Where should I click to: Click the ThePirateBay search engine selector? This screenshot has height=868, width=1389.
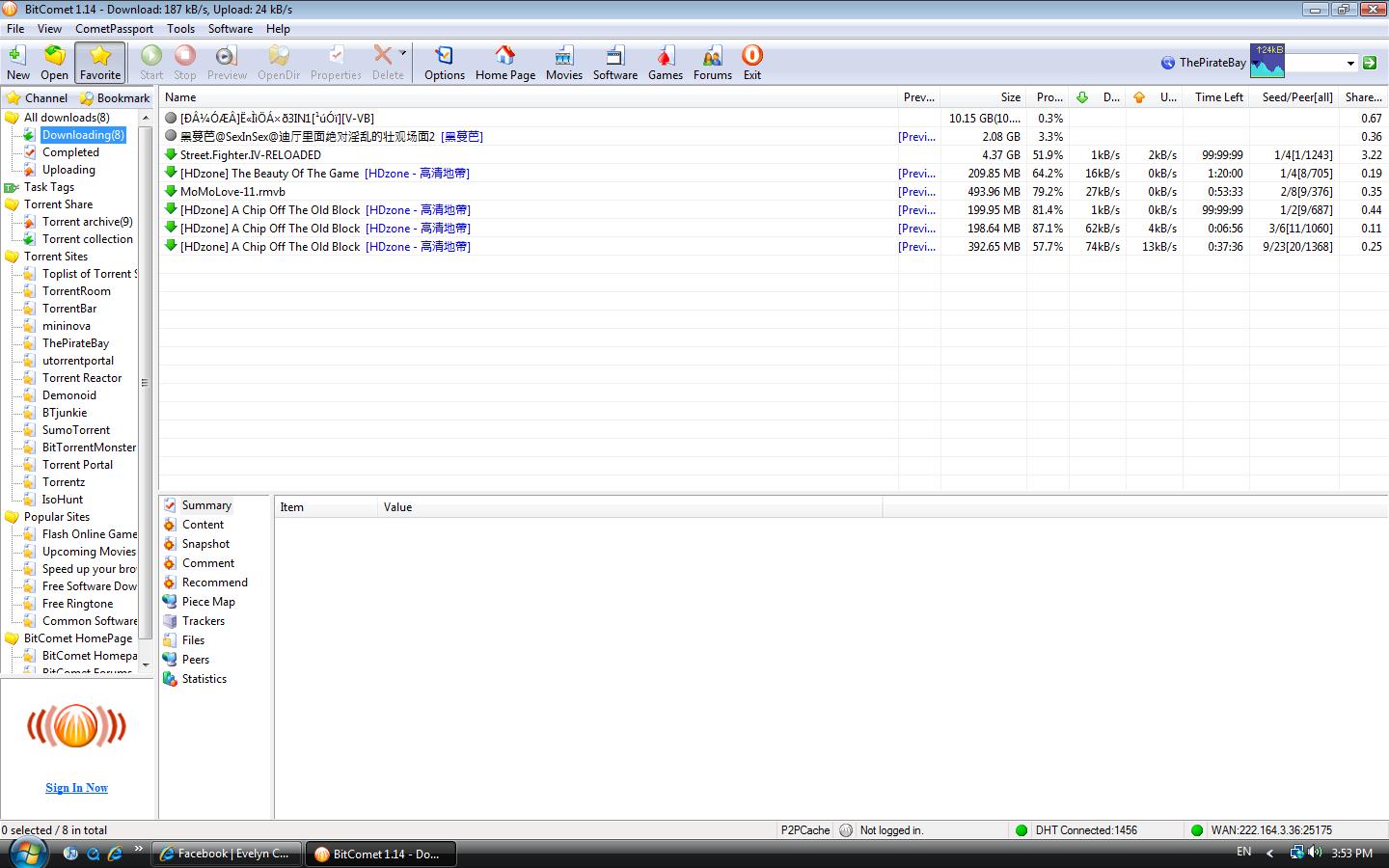click(1204, 63)
